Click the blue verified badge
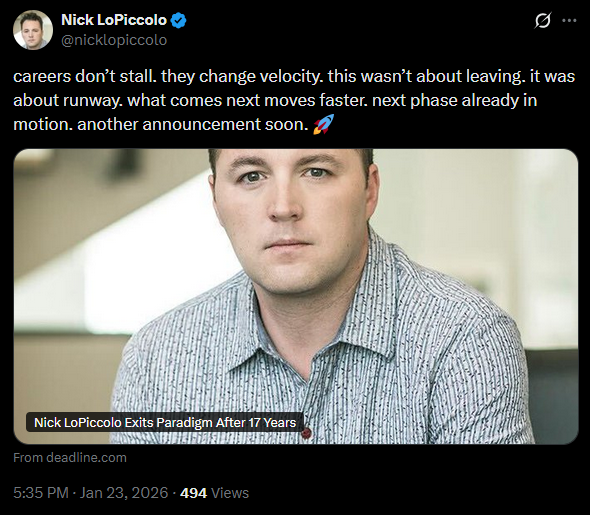This screenshot has width=590, height=515. tap(178, 20)
